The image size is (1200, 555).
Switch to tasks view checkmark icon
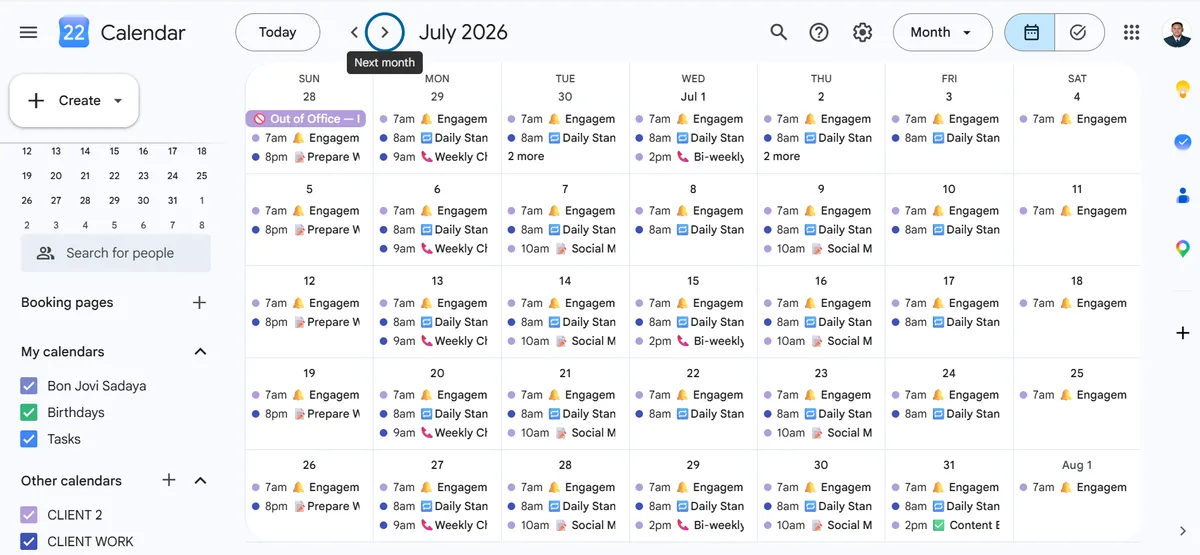coord(1079,32)
